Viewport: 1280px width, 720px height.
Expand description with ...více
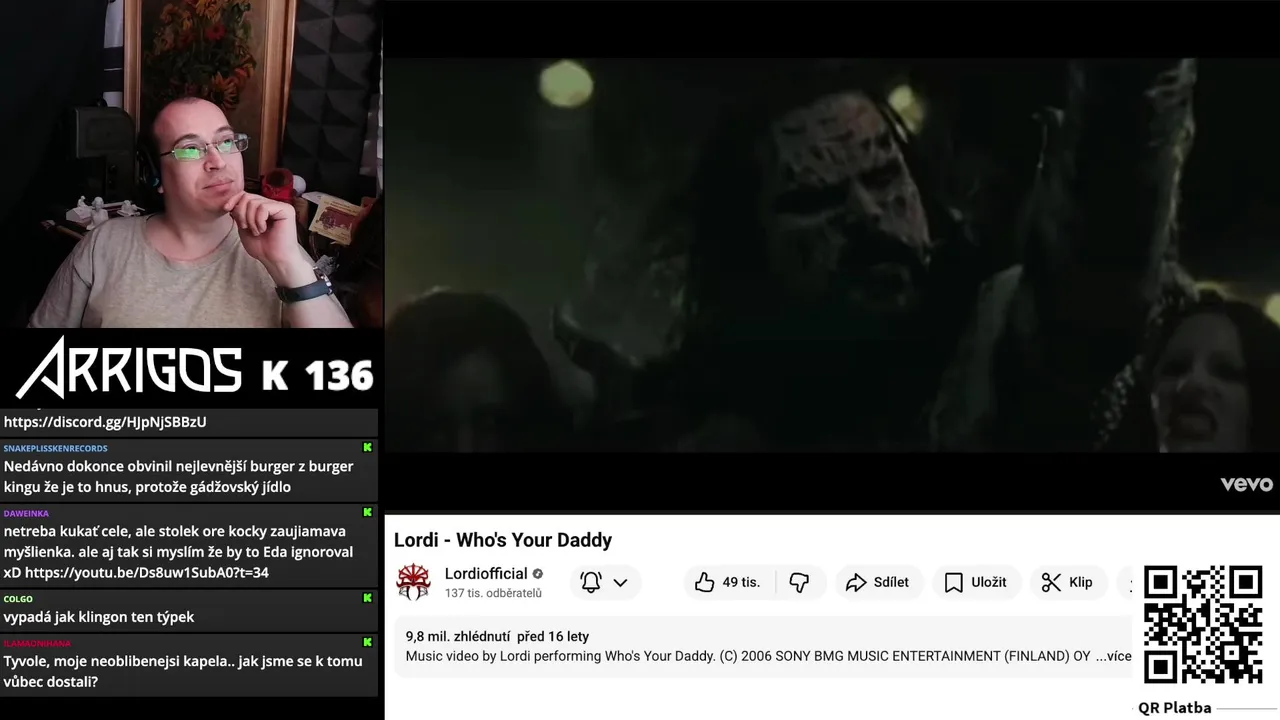coord(1114,656)
